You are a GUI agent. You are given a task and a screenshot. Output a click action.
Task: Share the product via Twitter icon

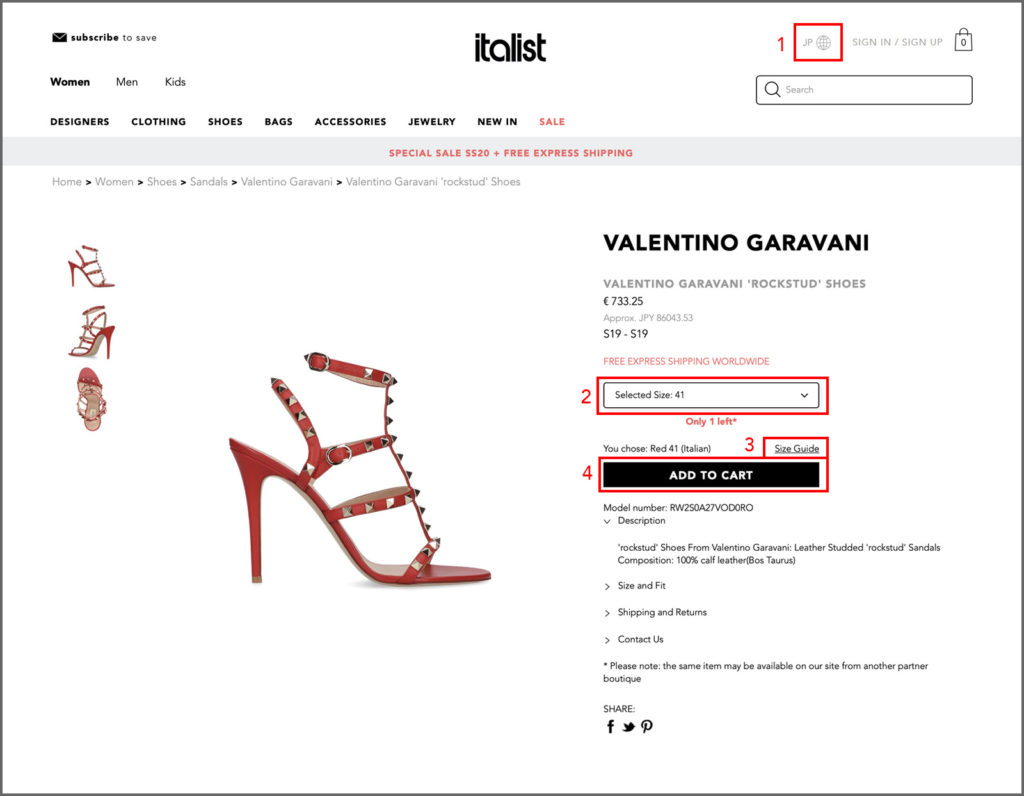pyautogui.click(x=628, y=726)
